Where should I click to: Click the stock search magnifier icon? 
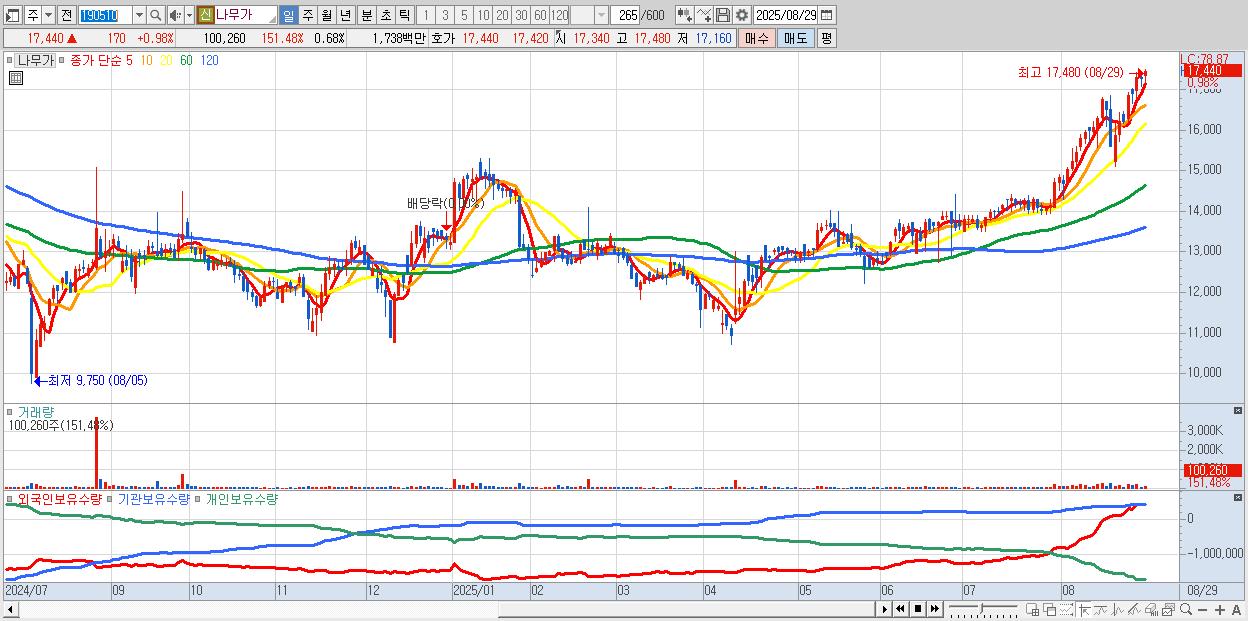pos(156,15)
